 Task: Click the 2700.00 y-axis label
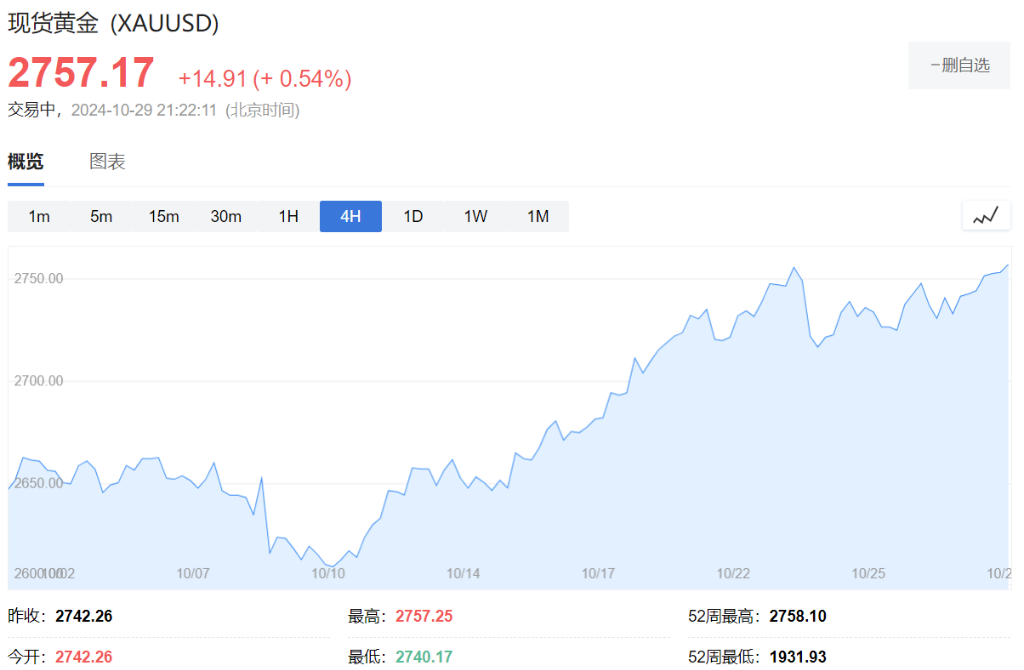coord(39,381)
